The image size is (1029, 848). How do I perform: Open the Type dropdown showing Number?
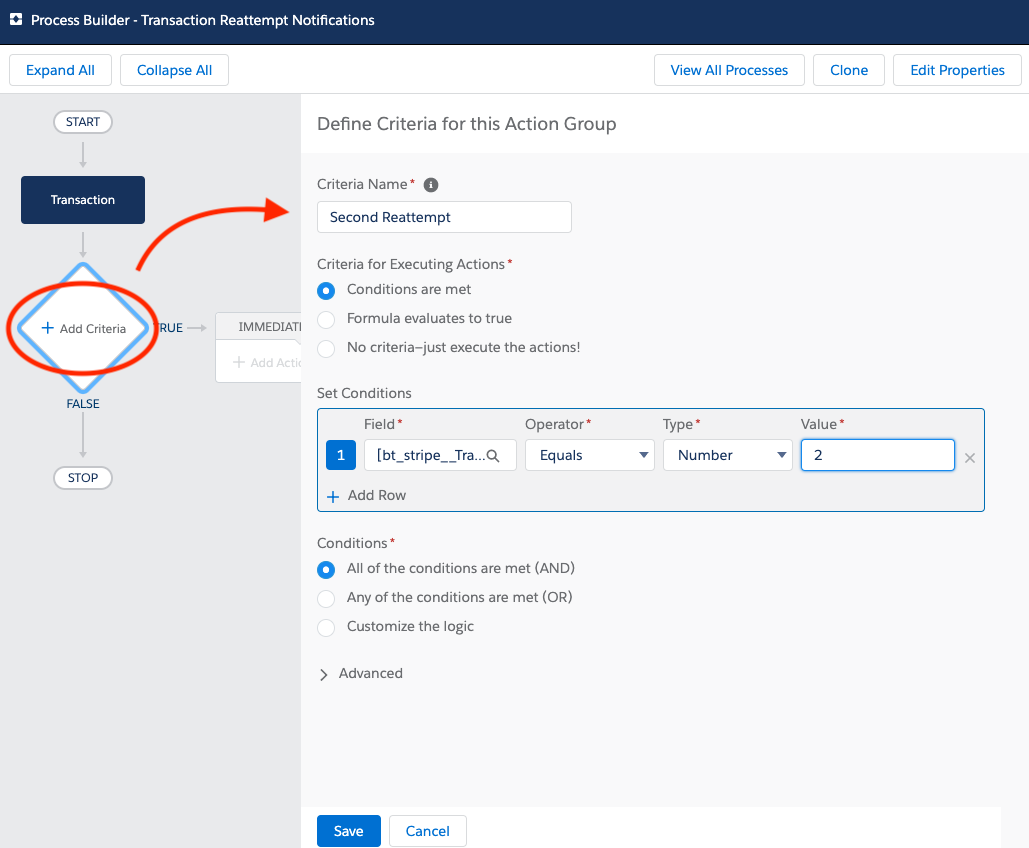pyautogui.click(x=727, y=455)
